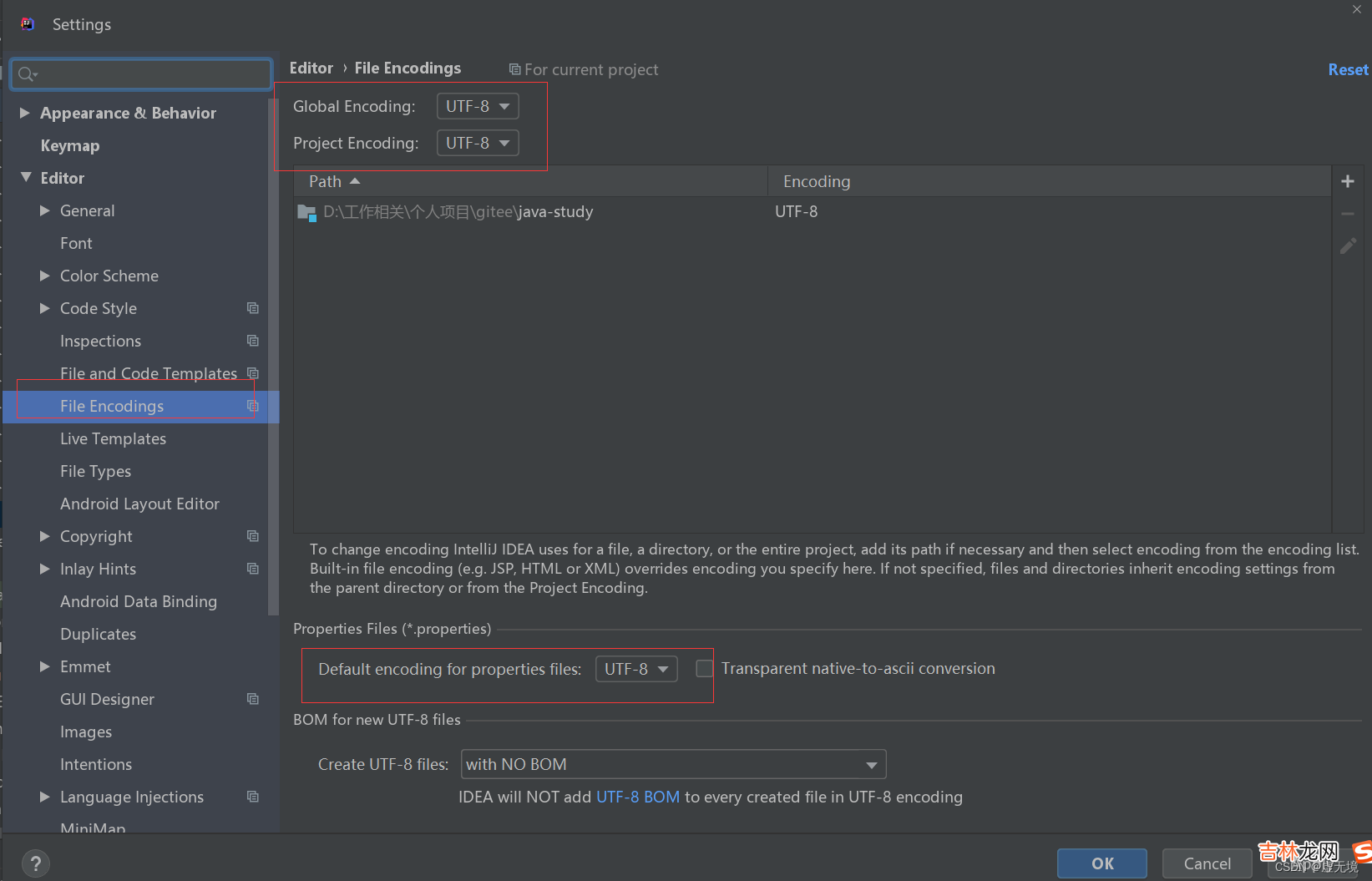Screen dimensions: 1372x881
Task: Click the pencil edit icon beside table
Action: [x=1348, y=246]
